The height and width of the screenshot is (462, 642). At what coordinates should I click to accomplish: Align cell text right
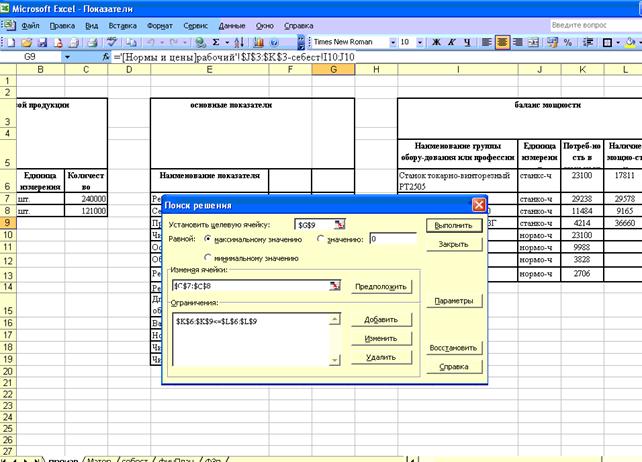pos(518,42)
